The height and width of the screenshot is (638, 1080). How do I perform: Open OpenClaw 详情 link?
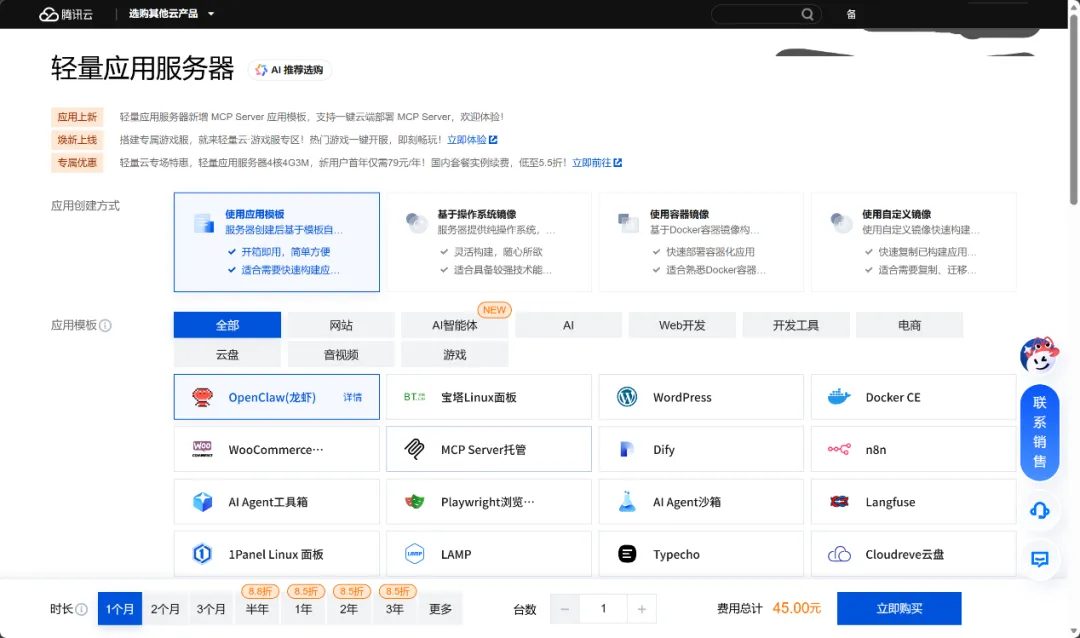[353, 397]
